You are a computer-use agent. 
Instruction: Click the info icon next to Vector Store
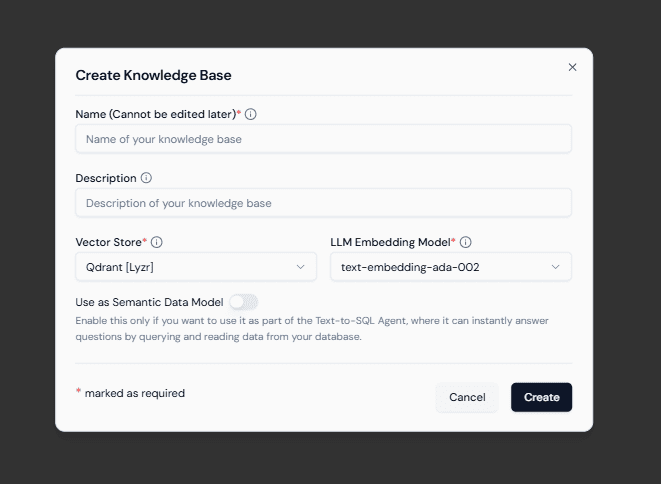156,242
